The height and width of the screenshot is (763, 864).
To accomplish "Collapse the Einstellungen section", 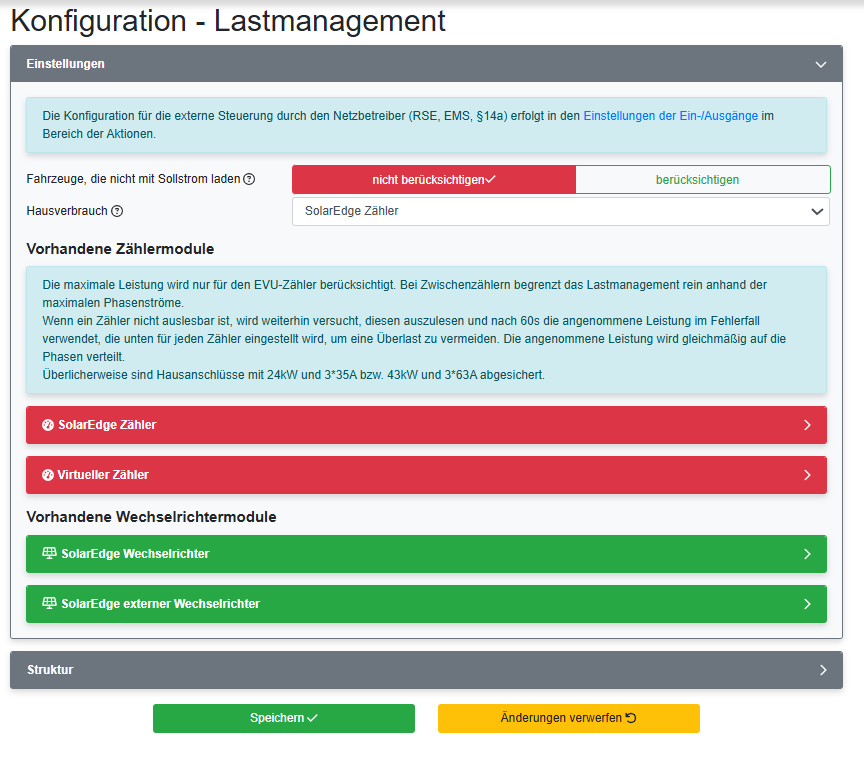I will [821, 62].
